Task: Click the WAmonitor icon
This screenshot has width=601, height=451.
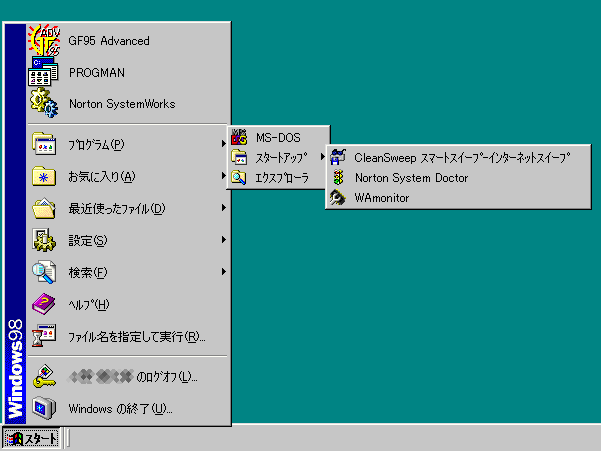Action: [x=338, y=197]
